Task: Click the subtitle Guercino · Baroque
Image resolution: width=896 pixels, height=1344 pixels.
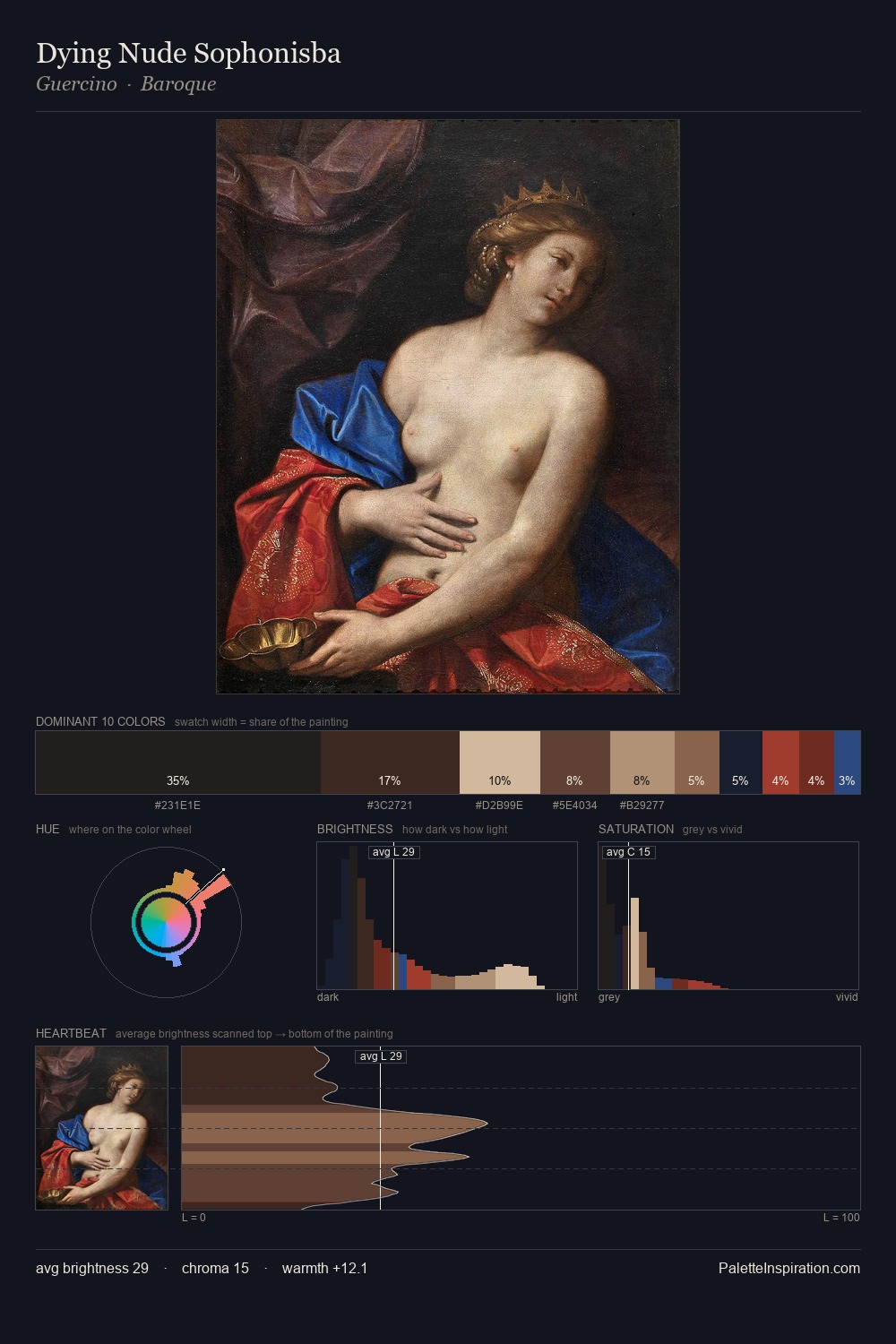Action: pos(125,84)
